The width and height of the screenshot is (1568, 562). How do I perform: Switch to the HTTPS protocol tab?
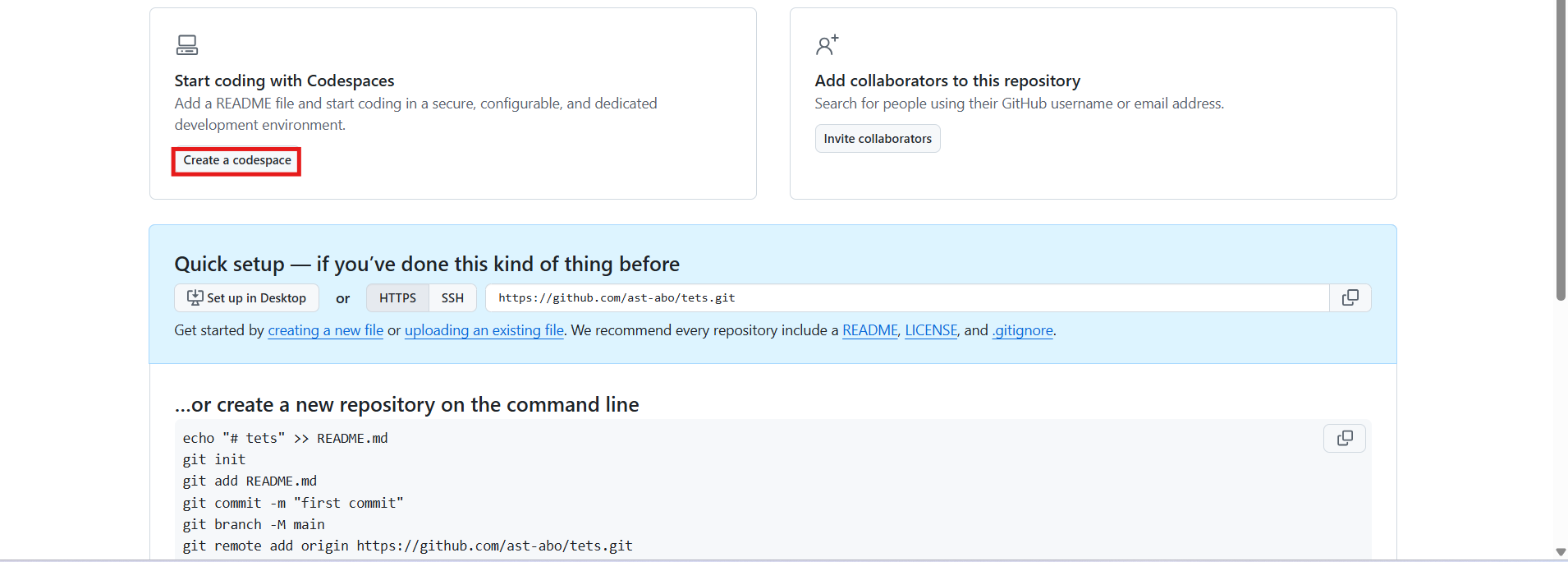pyautogui.click(x=397, y=297)
